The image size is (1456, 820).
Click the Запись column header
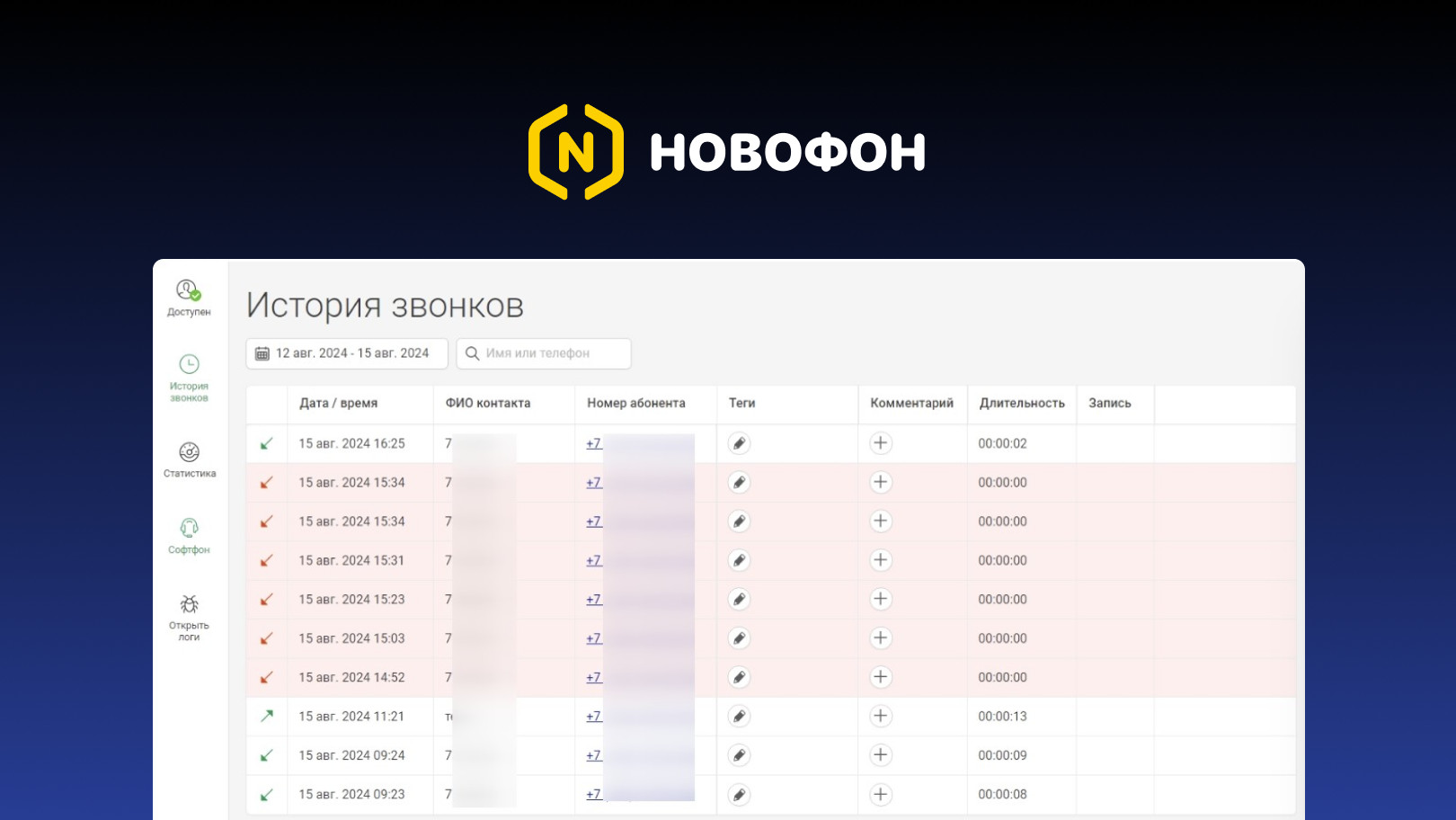(x=1110, y=403)
